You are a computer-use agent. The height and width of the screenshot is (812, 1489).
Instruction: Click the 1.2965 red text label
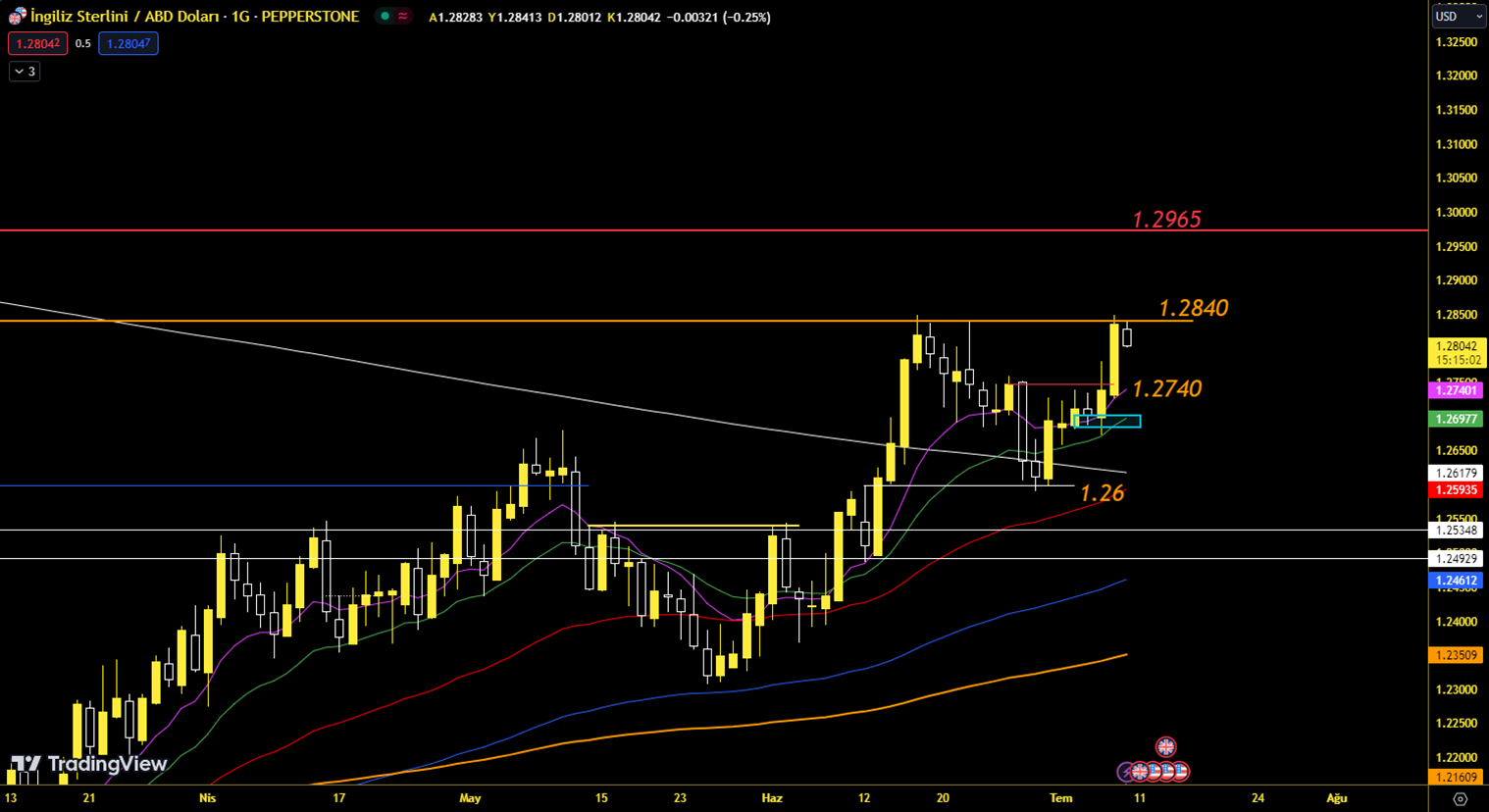pos(1166,219)
